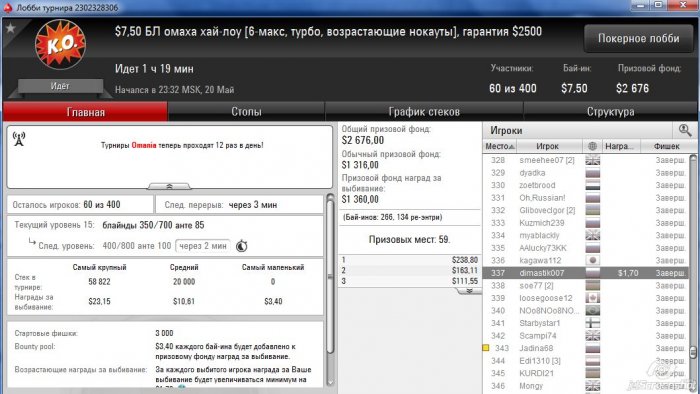The height and width of the screenshot is (394, 700).
Task: Click largest stack value 58 822
Action: pyautogui.click(x=99, y=282)
